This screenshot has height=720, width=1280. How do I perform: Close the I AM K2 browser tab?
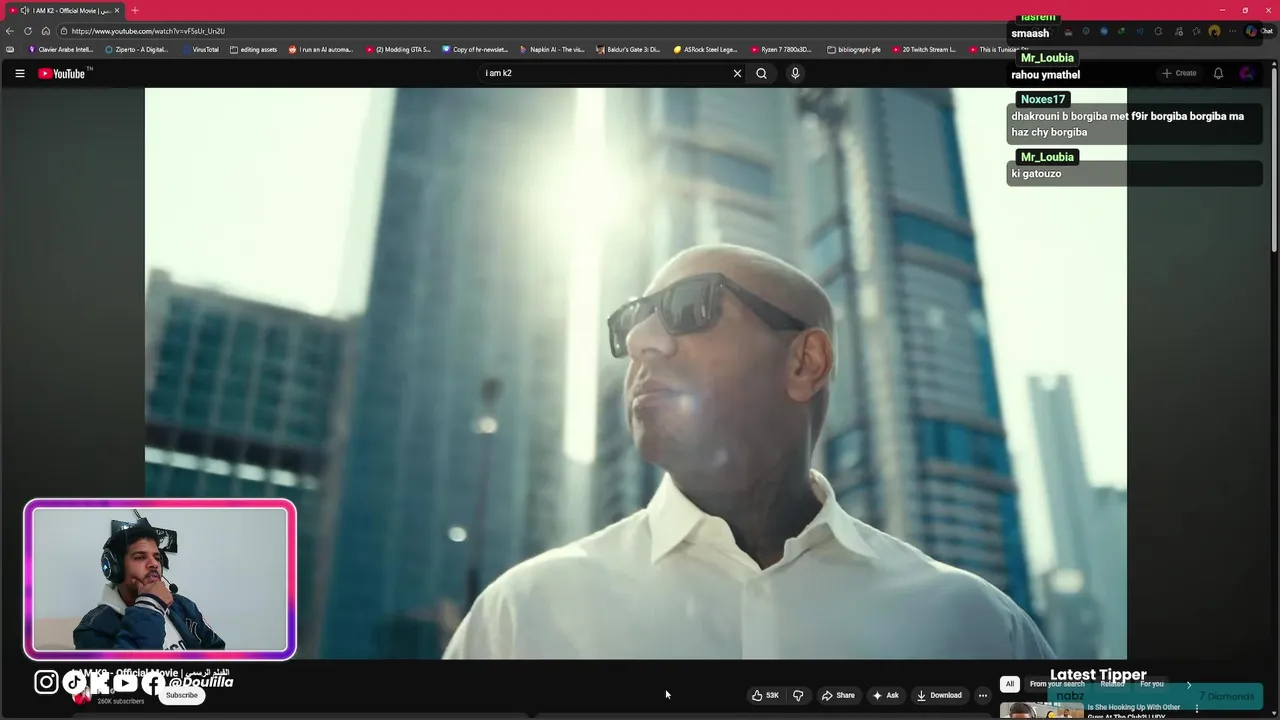tap(117, 10)
